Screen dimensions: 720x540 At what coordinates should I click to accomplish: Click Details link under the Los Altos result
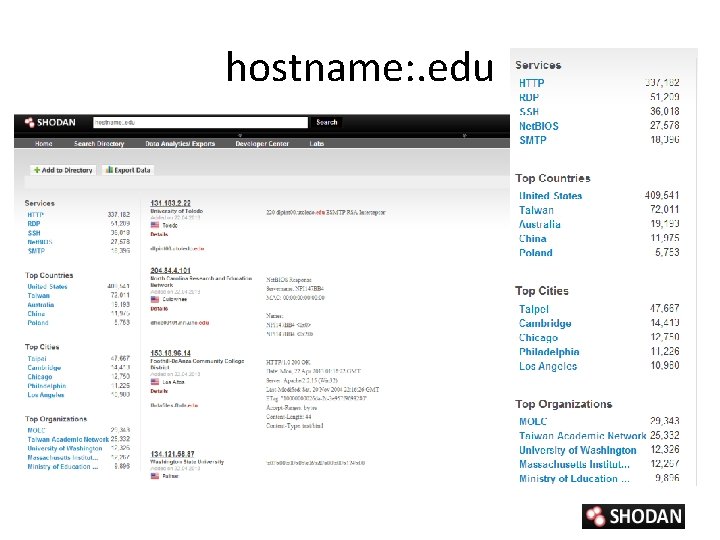[159, 391]
